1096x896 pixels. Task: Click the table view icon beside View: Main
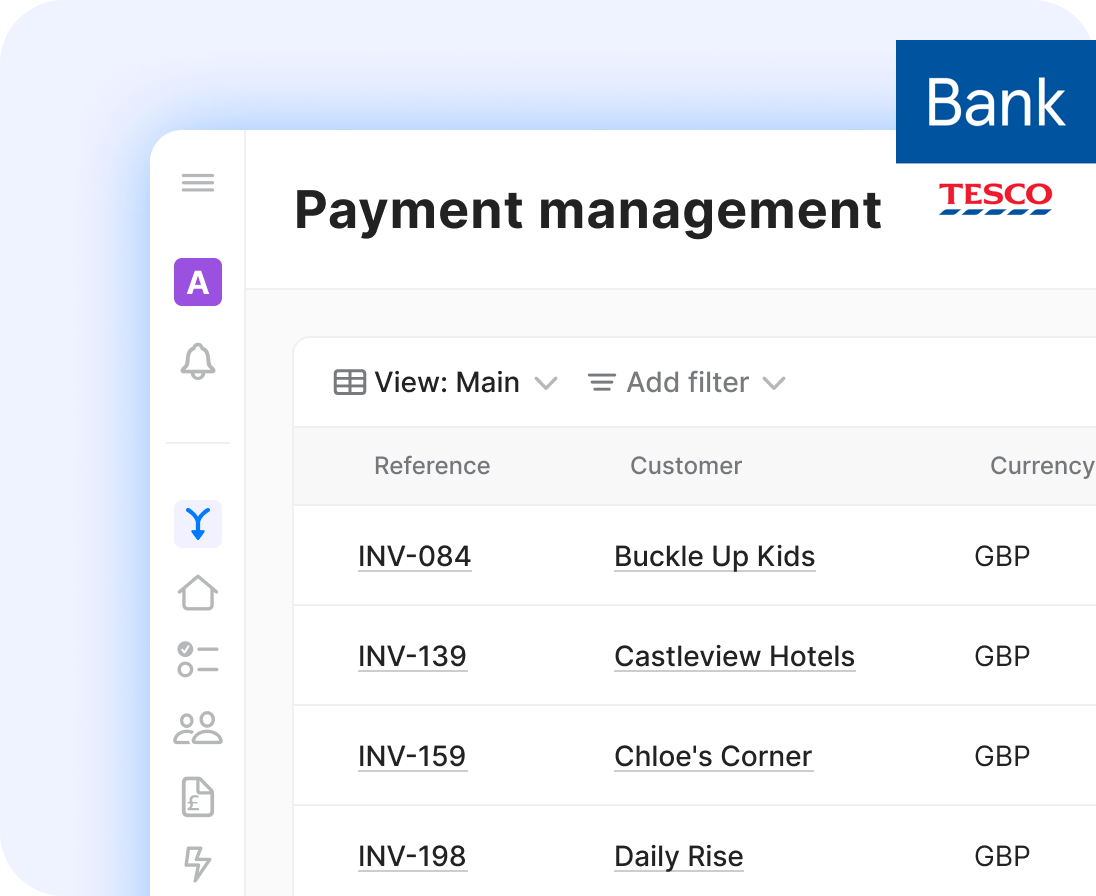coord(349,382)
